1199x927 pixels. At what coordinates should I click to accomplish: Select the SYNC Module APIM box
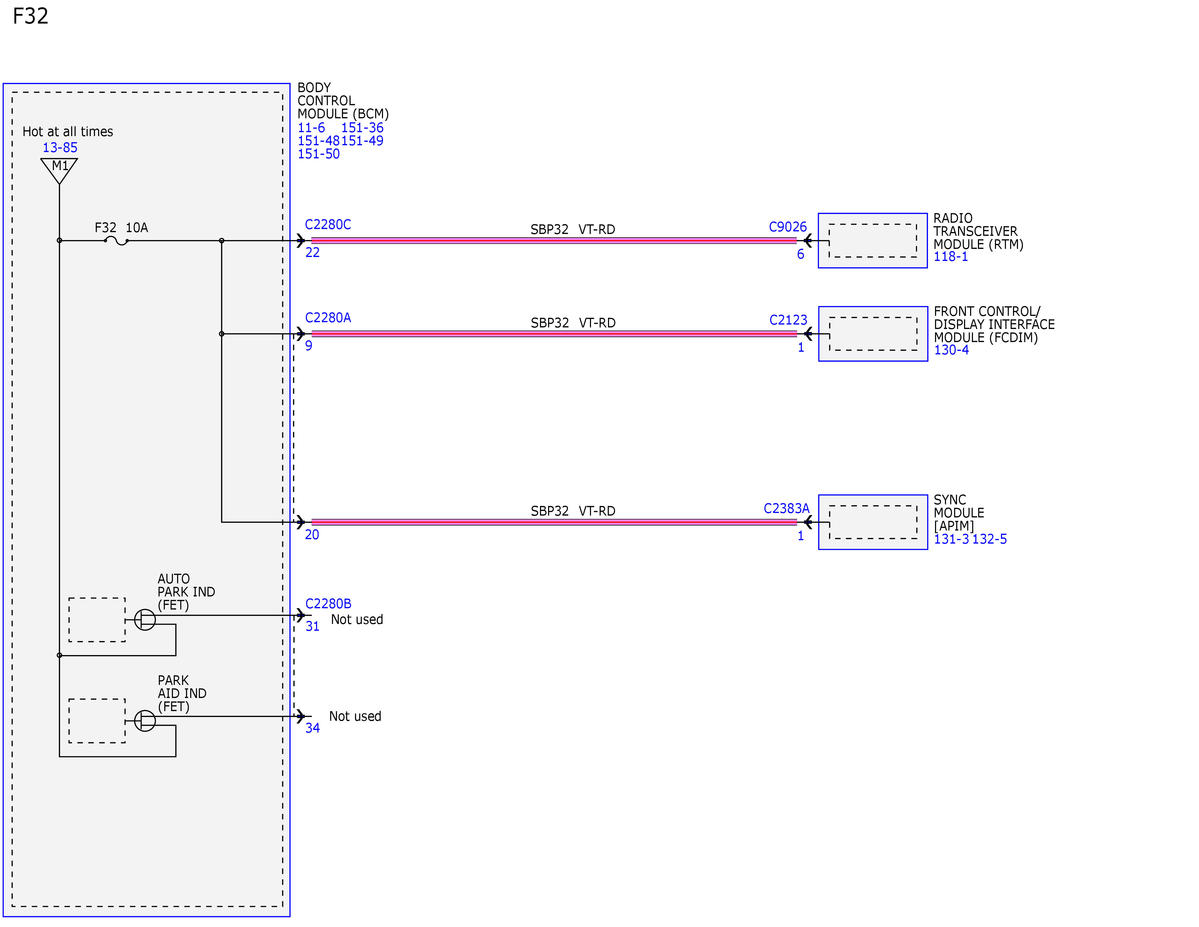[x=872, y=522]
